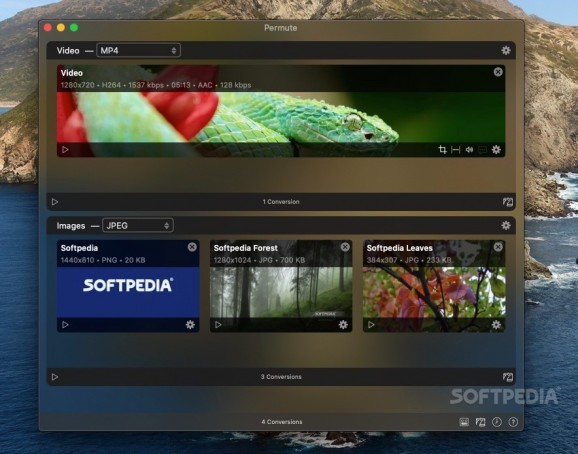Open settings gear for Softpedia Forest image
Image resolution: width=578 pixels, height=454 pixels.
pos(343,324)
